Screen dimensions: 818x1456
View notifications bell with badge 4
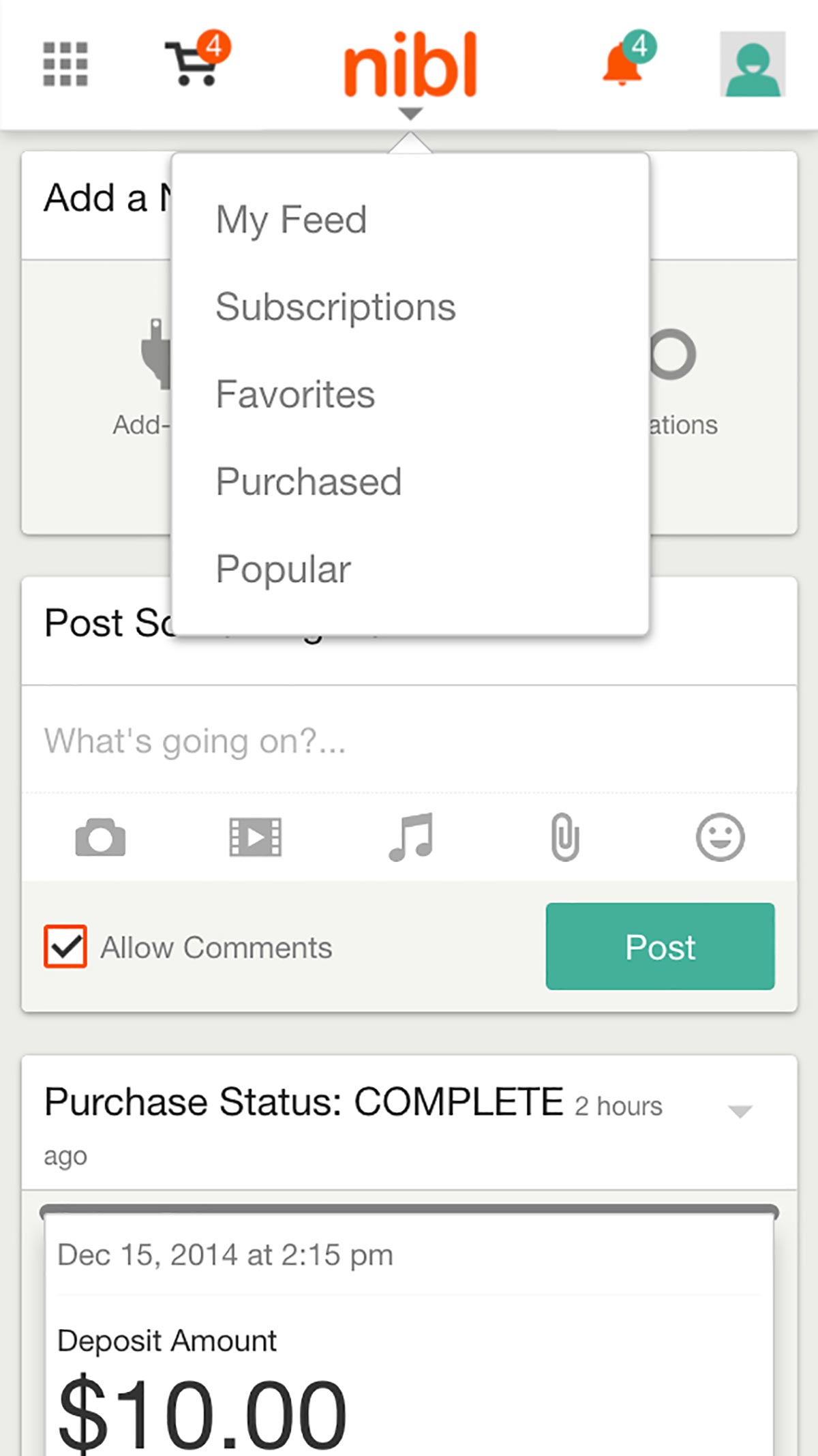(628, 59)
